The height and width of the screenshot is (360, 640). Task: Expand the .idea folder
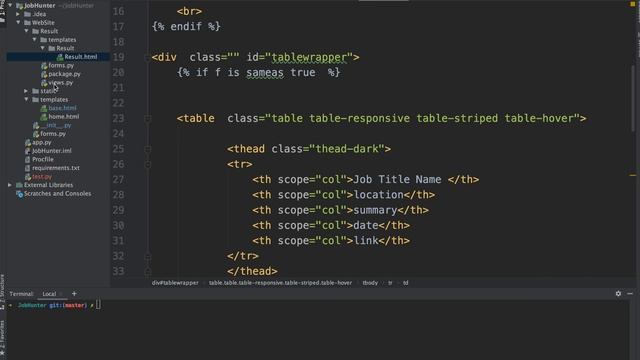pyautogui.click(x=18, y=14)
